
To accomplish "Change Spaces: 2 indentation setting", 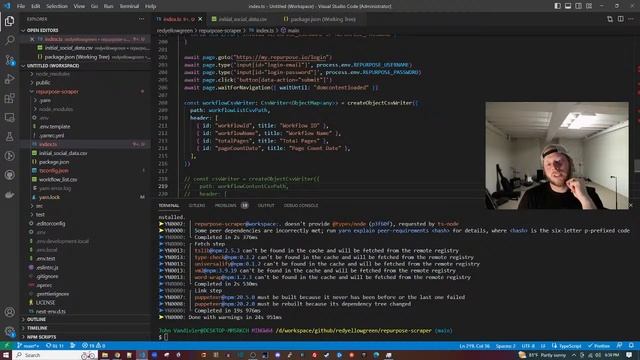I will pos(505,345).
